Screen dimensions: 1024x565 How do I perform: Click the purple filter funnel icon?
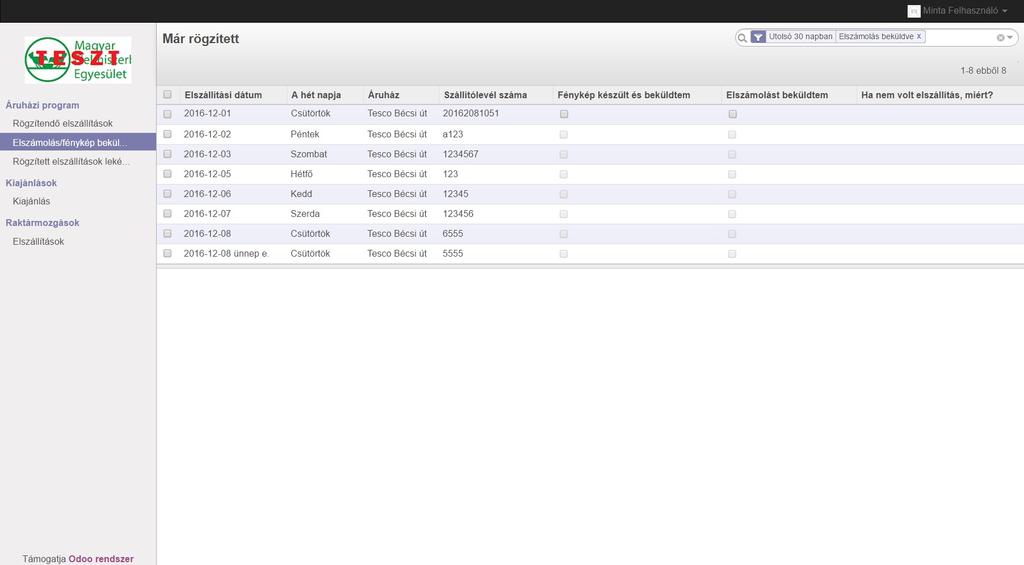click(758, 37)
